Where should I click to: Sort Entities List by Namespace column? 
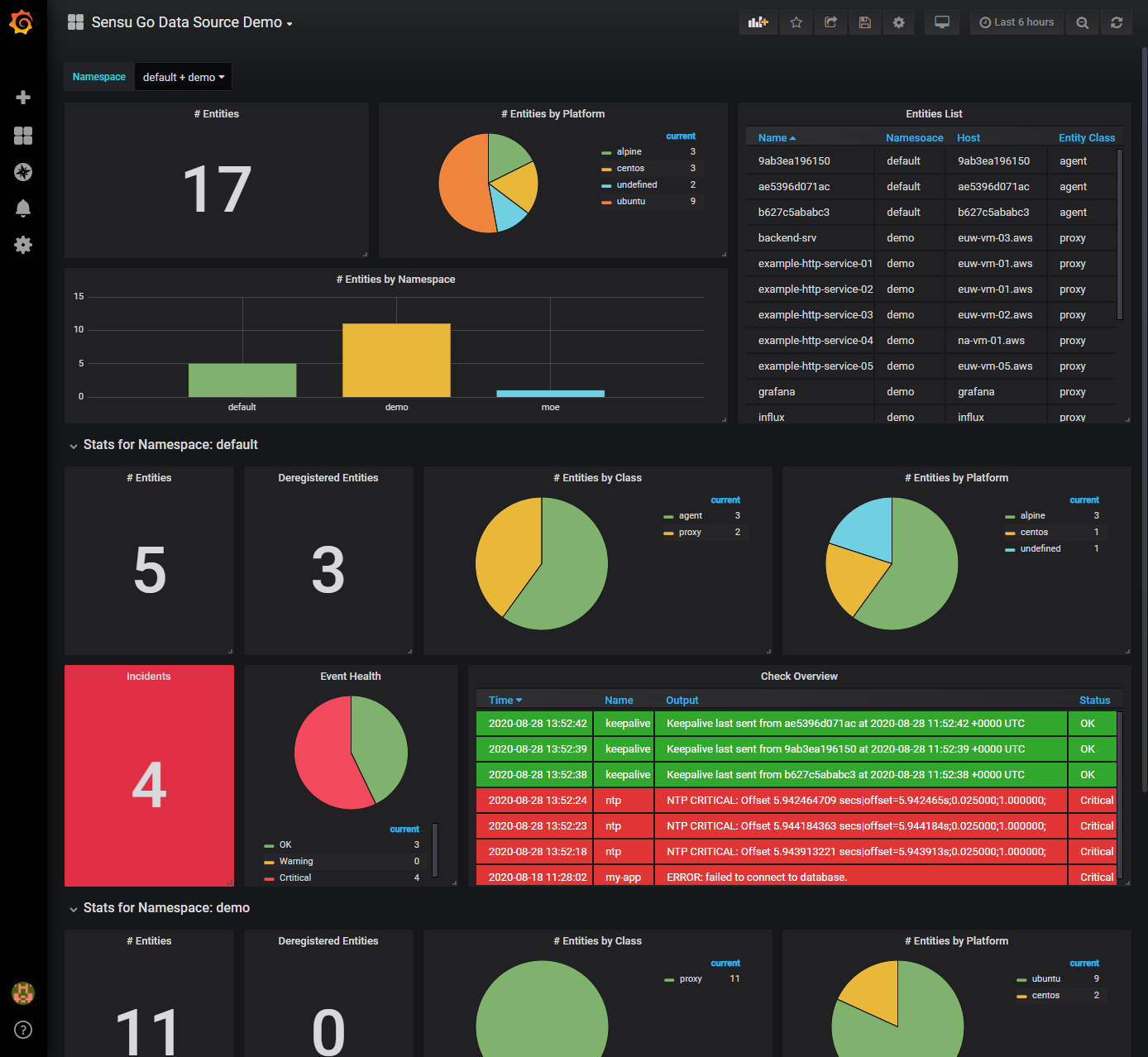915,138
